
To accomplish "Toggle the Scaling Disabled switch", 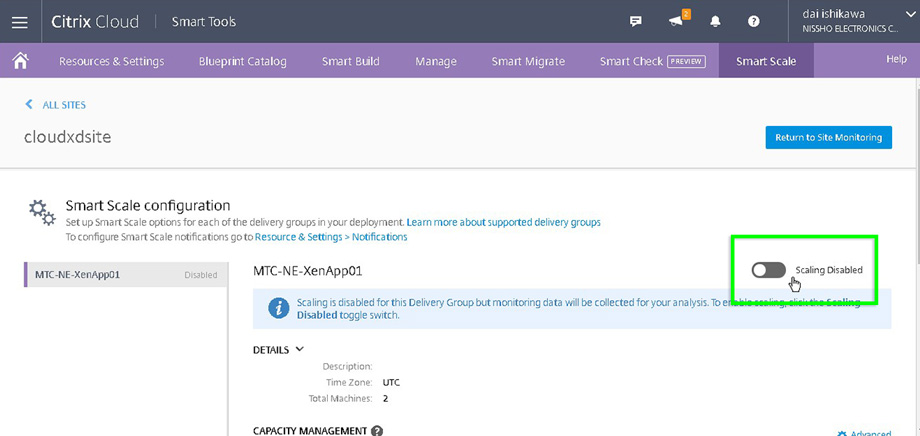I will pos(769,270).
